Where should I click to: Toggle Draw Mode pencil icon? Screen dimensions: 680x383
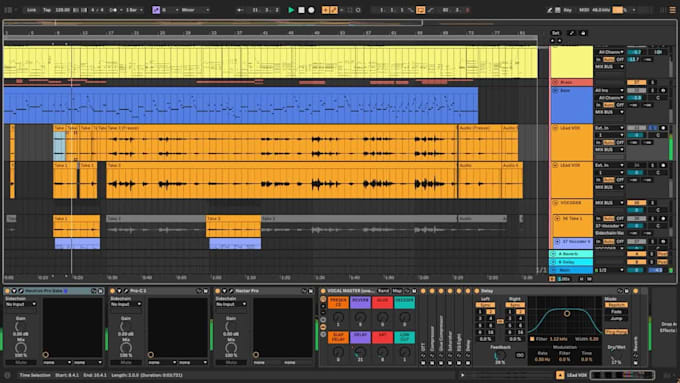pos(549,10)
